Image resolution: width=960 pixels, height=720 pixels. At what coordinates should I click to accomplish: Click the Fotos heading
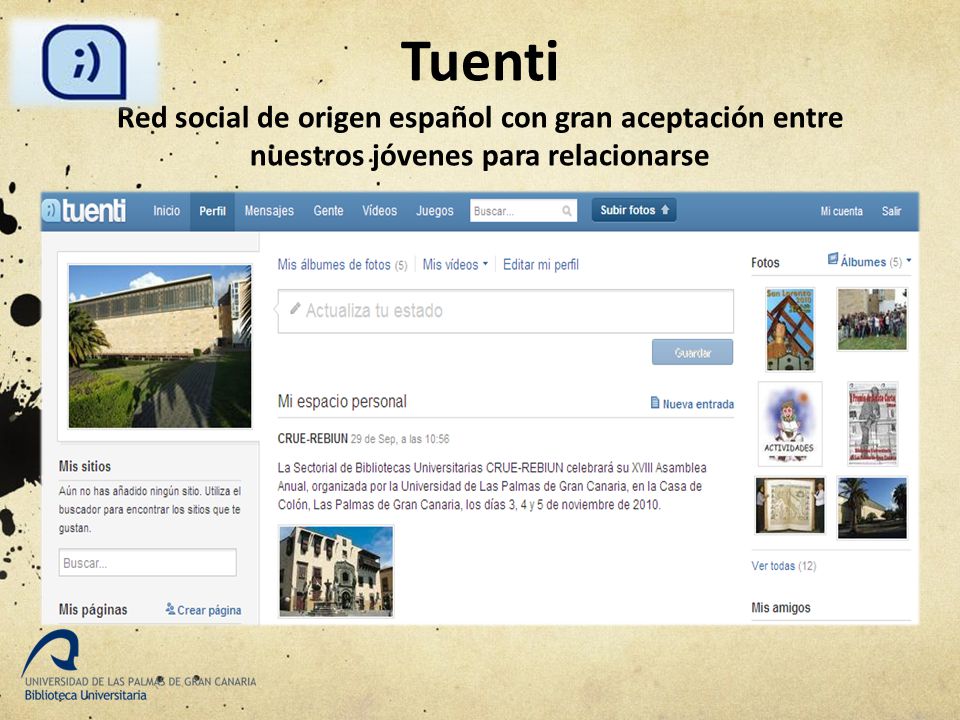point(765,263)
